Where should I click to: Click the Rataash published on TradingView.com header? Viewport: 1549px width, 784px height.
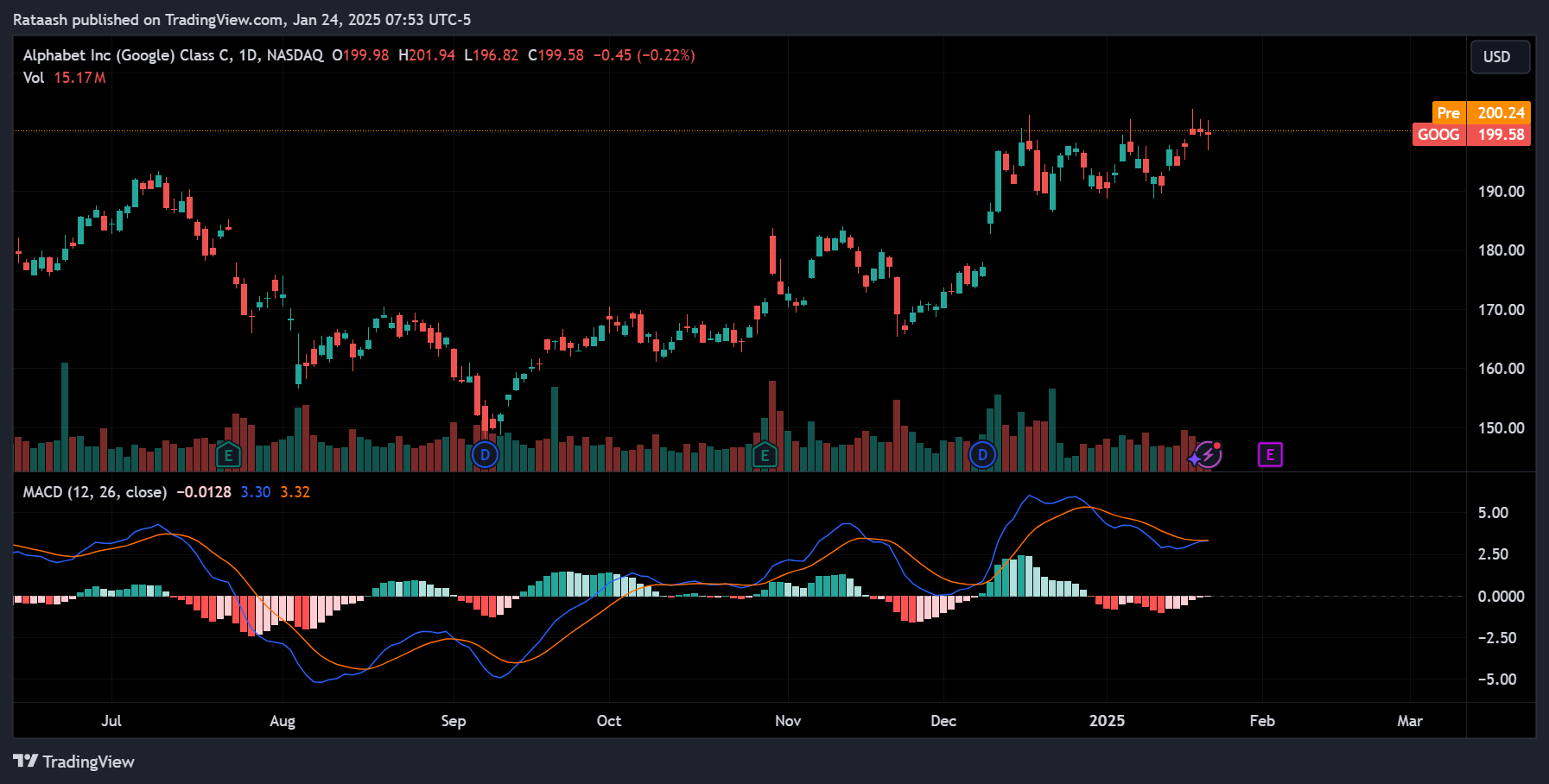coord(242,20)
